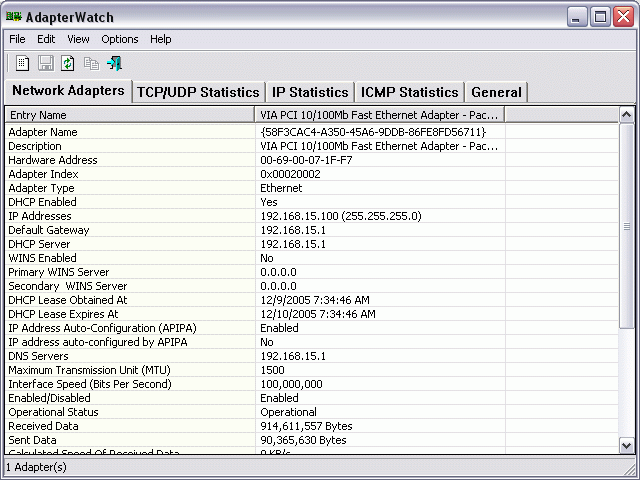Select IP Address Auto-Configuration (APIPA) row
This screenshot has height=480, width=640.
[312, 328]
